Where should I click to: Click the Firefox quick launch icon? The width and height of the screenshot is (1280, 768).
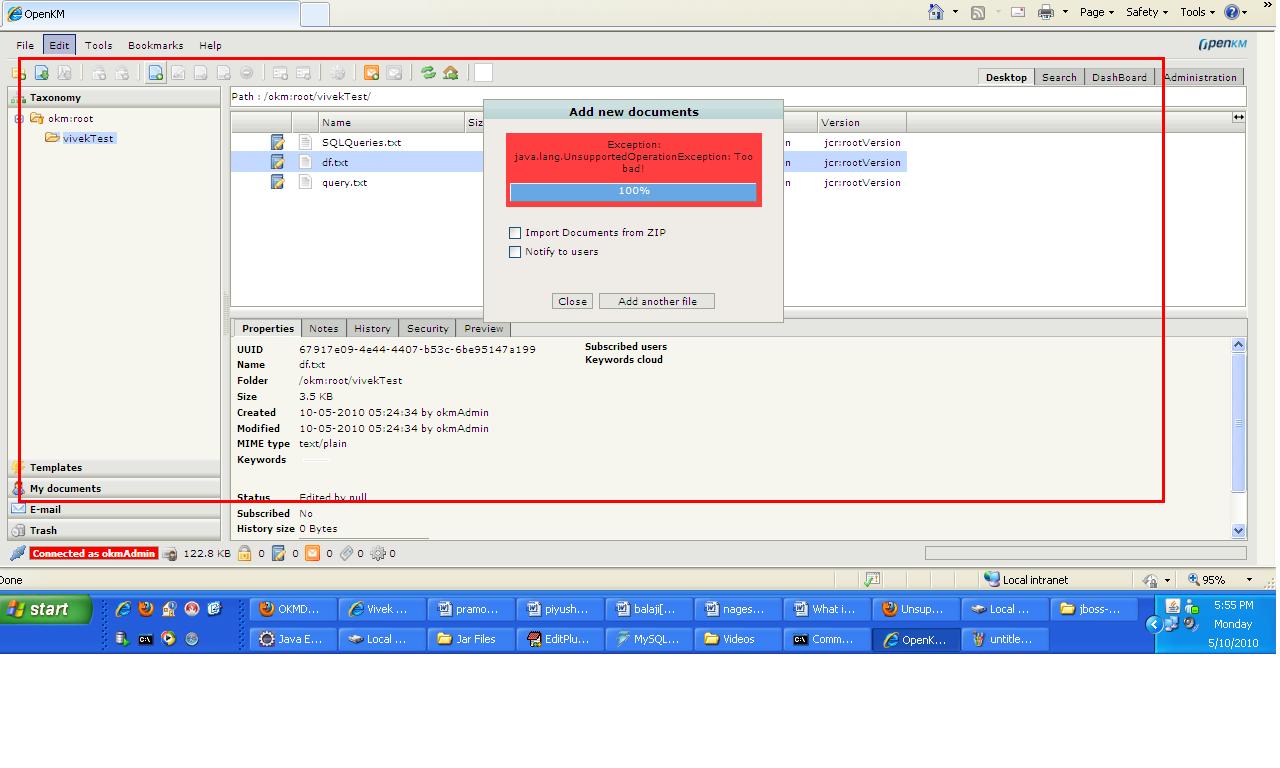pyautogui.click(x=146, y=608)
